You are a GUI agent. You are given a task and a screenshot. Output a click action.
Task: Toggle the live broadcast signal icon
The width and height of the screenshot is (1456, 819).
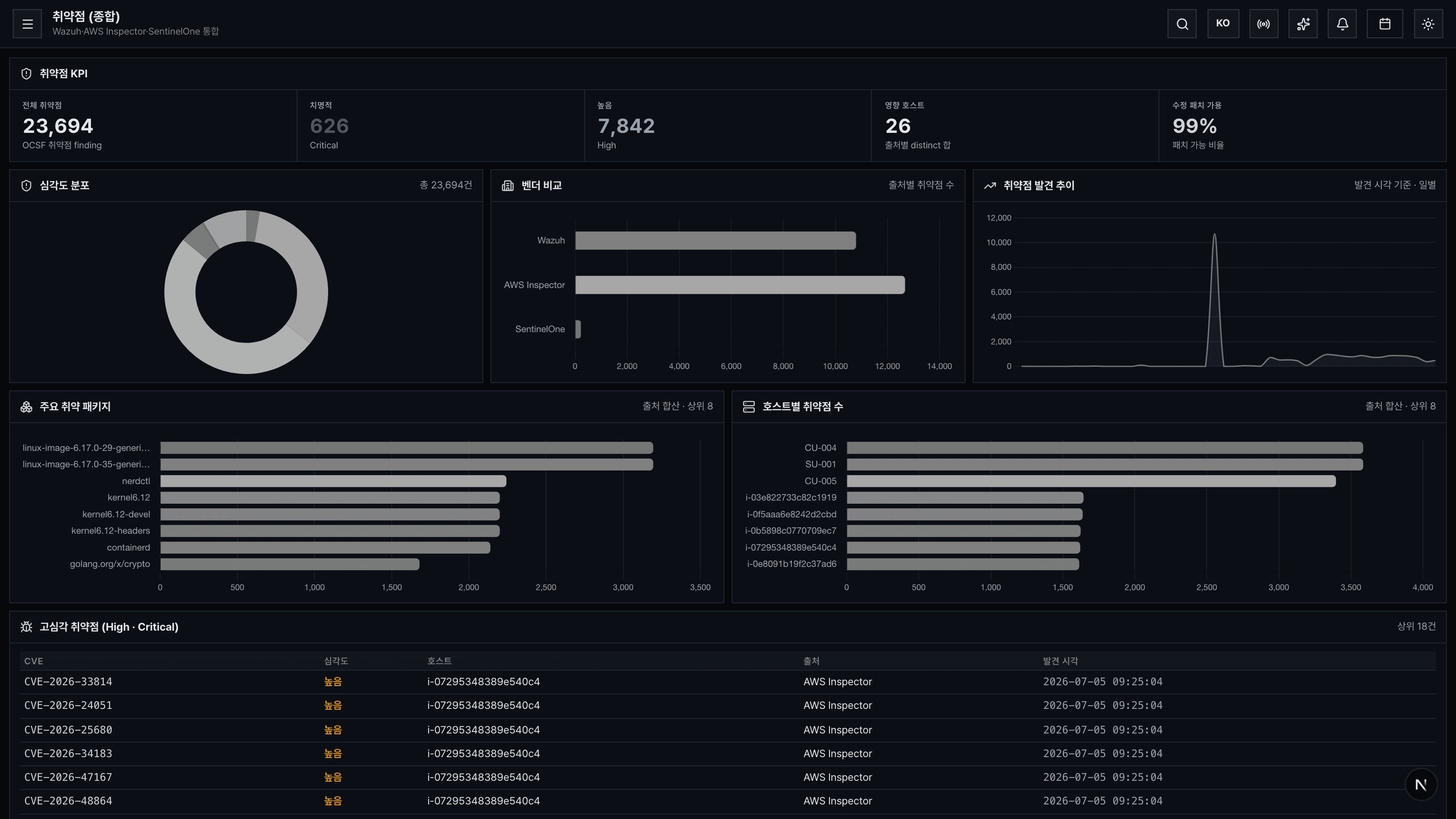[1263, 24]
